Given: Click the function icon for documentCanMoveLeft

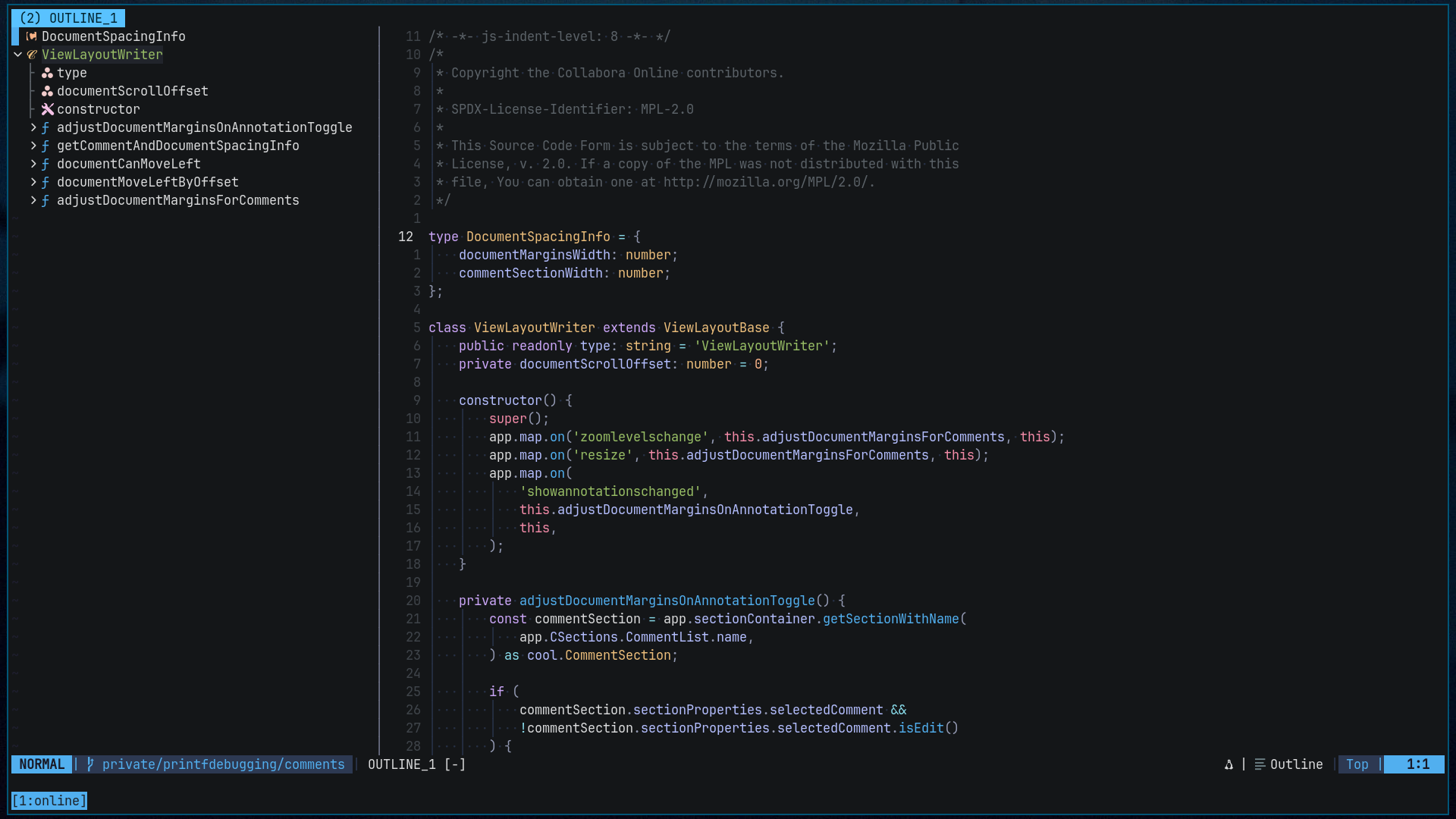Looking at the screenshot, I should tap(45, 164).
